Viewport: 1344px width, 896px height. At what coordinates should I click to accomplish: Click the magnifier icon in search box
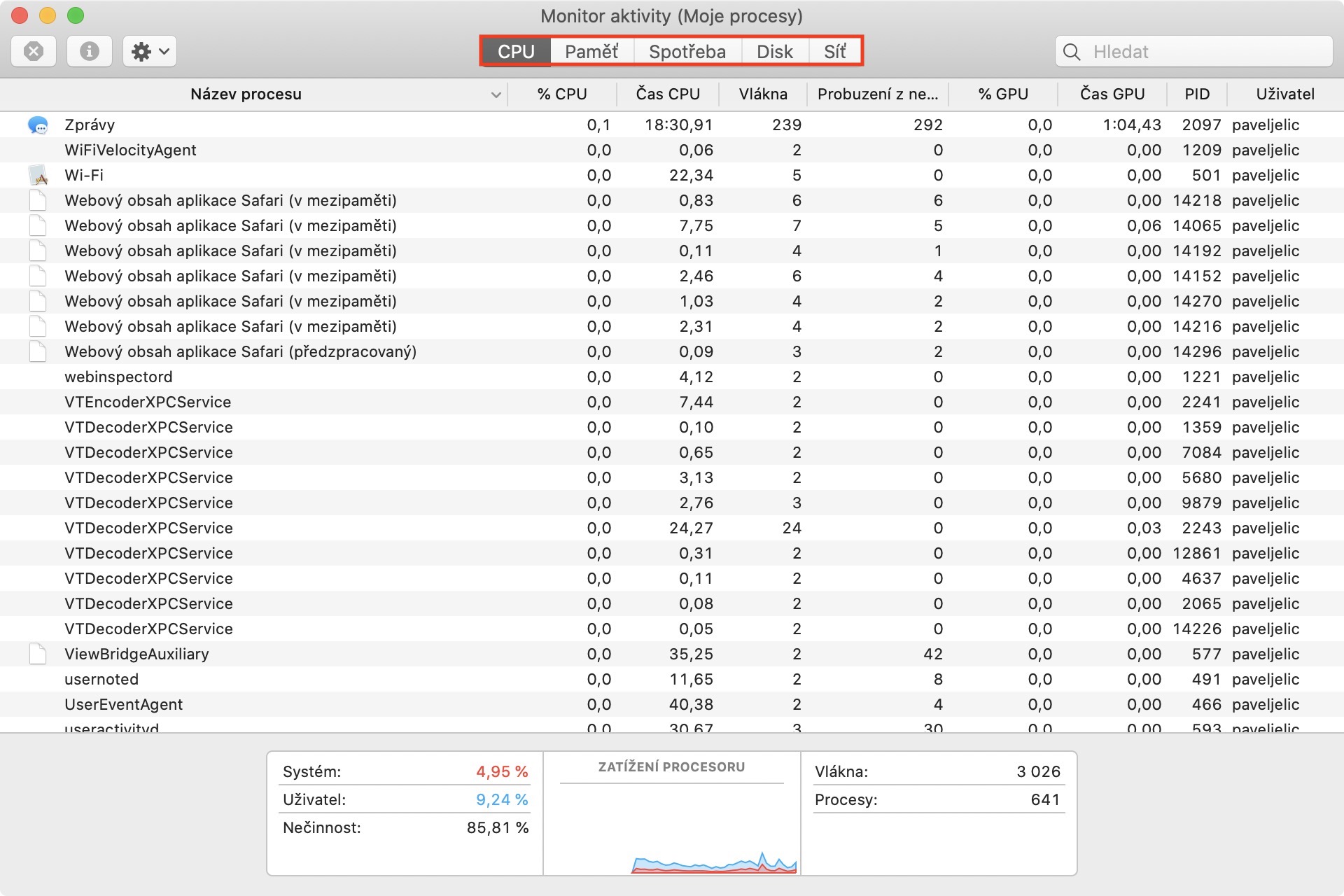(x=1072, y=52)
